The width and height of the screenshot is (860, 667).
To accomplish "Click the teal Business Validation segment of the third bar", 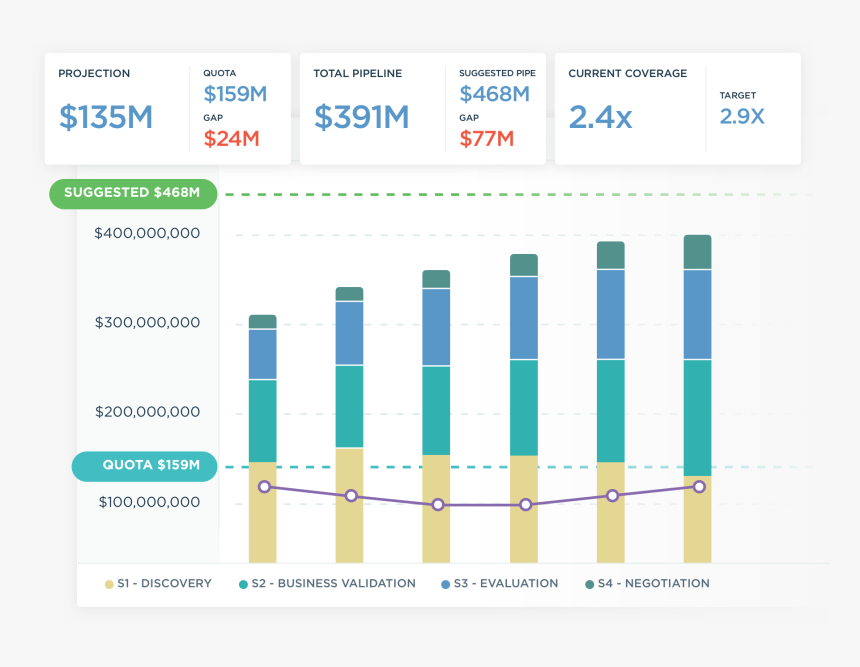I will tap(436, 410).
